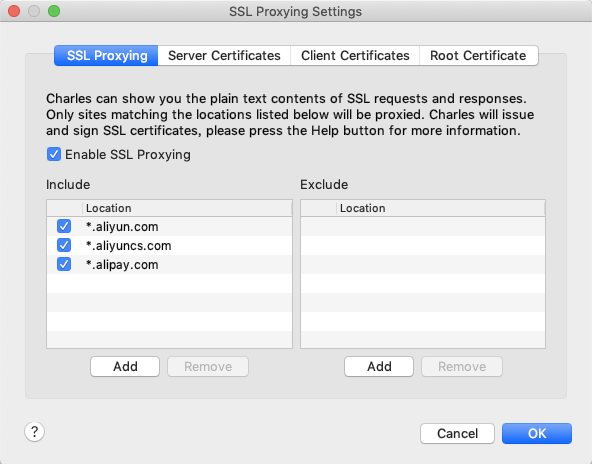
Task: Toggle the Enable SSL Proxying checkbox
Action: [x=54, y=154]
